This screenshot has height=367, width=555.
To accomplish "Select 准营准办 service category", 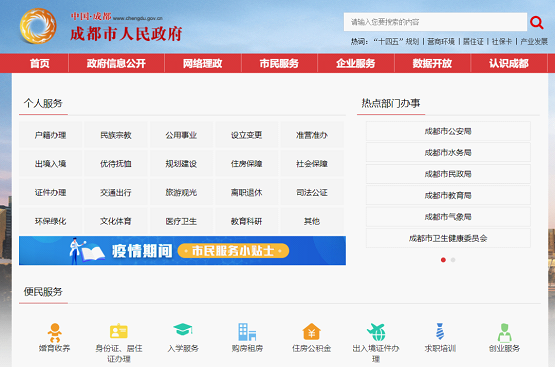I will pyautogui.click(x=312, y=135).
